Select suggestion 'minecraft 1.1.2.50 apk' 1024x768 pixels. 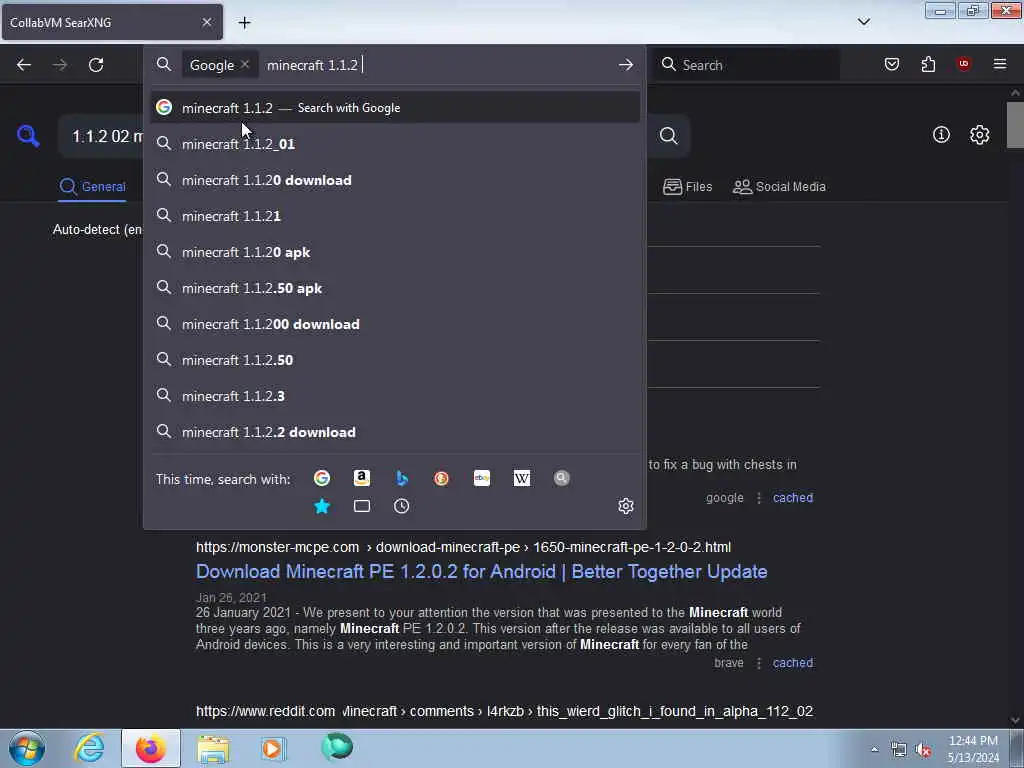(395, 288)
